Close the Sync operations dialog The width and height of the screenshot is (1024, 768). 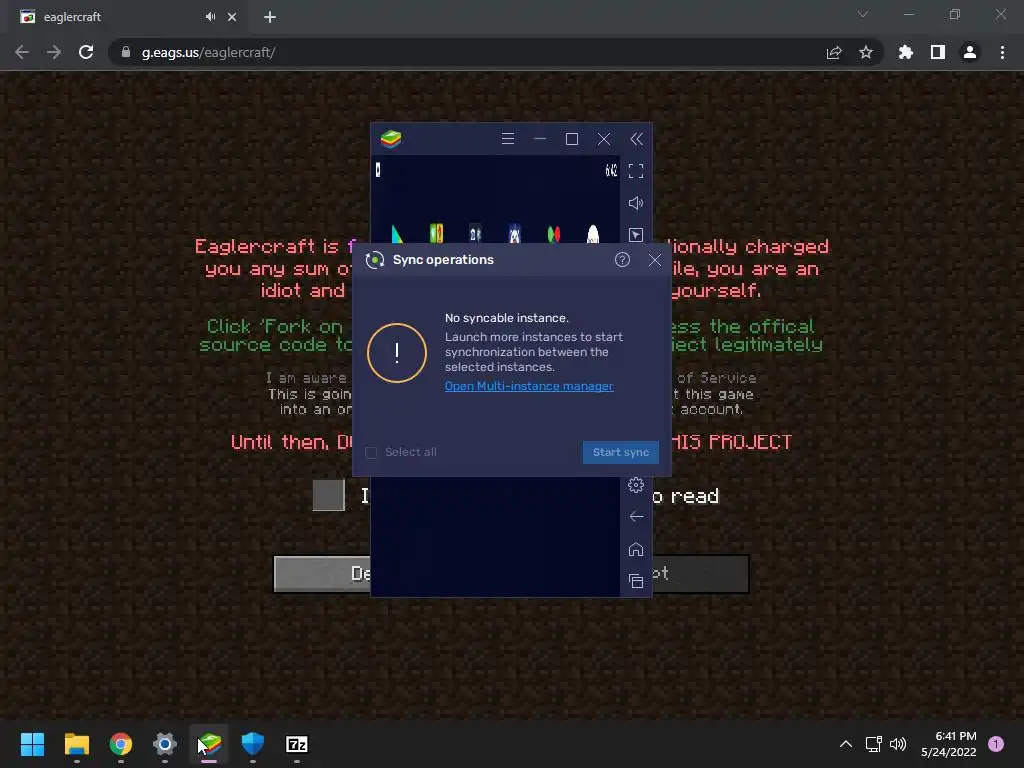[655, 260]
